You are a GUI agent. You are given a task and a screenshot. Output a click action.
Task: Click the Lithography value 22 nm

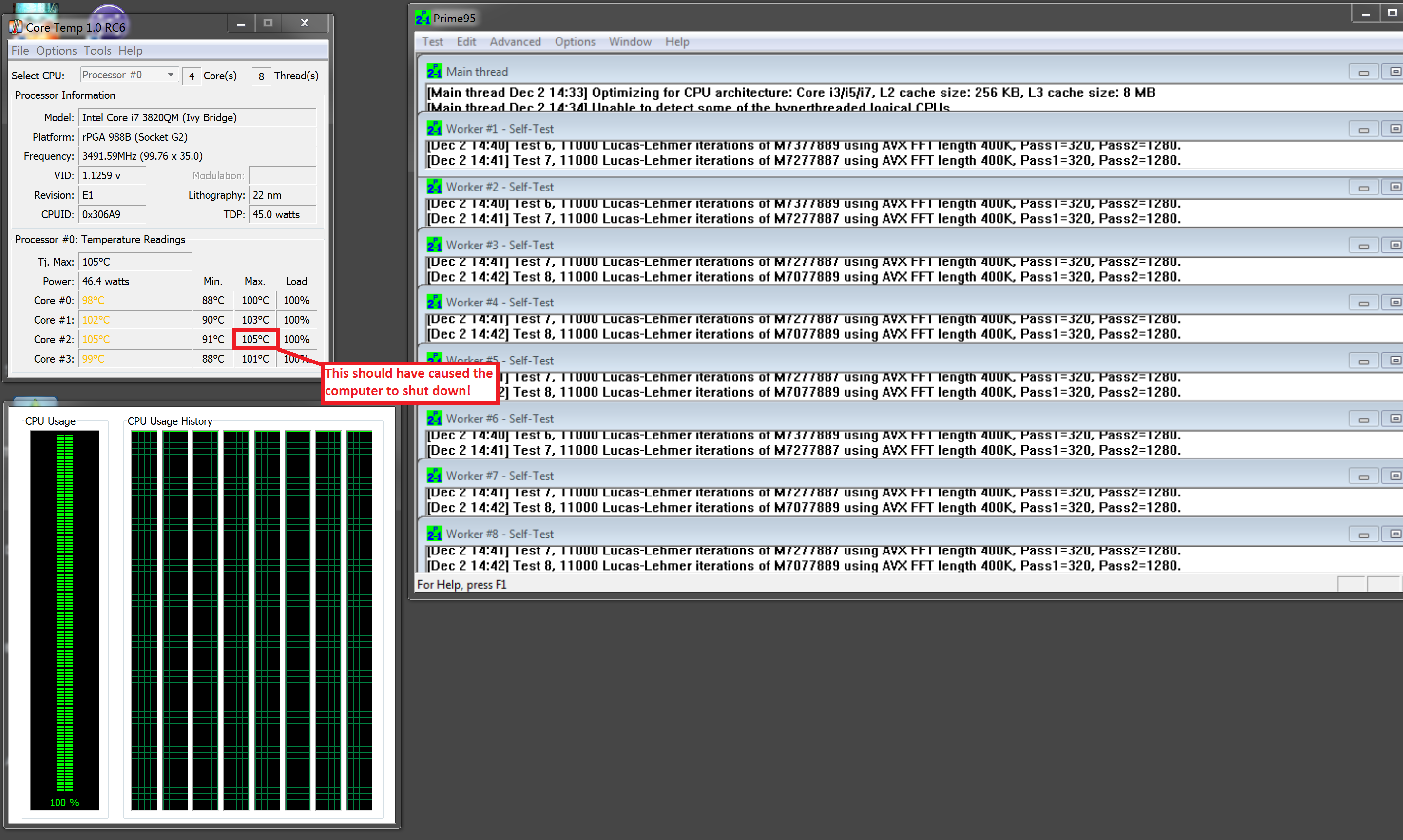(283, 195)
